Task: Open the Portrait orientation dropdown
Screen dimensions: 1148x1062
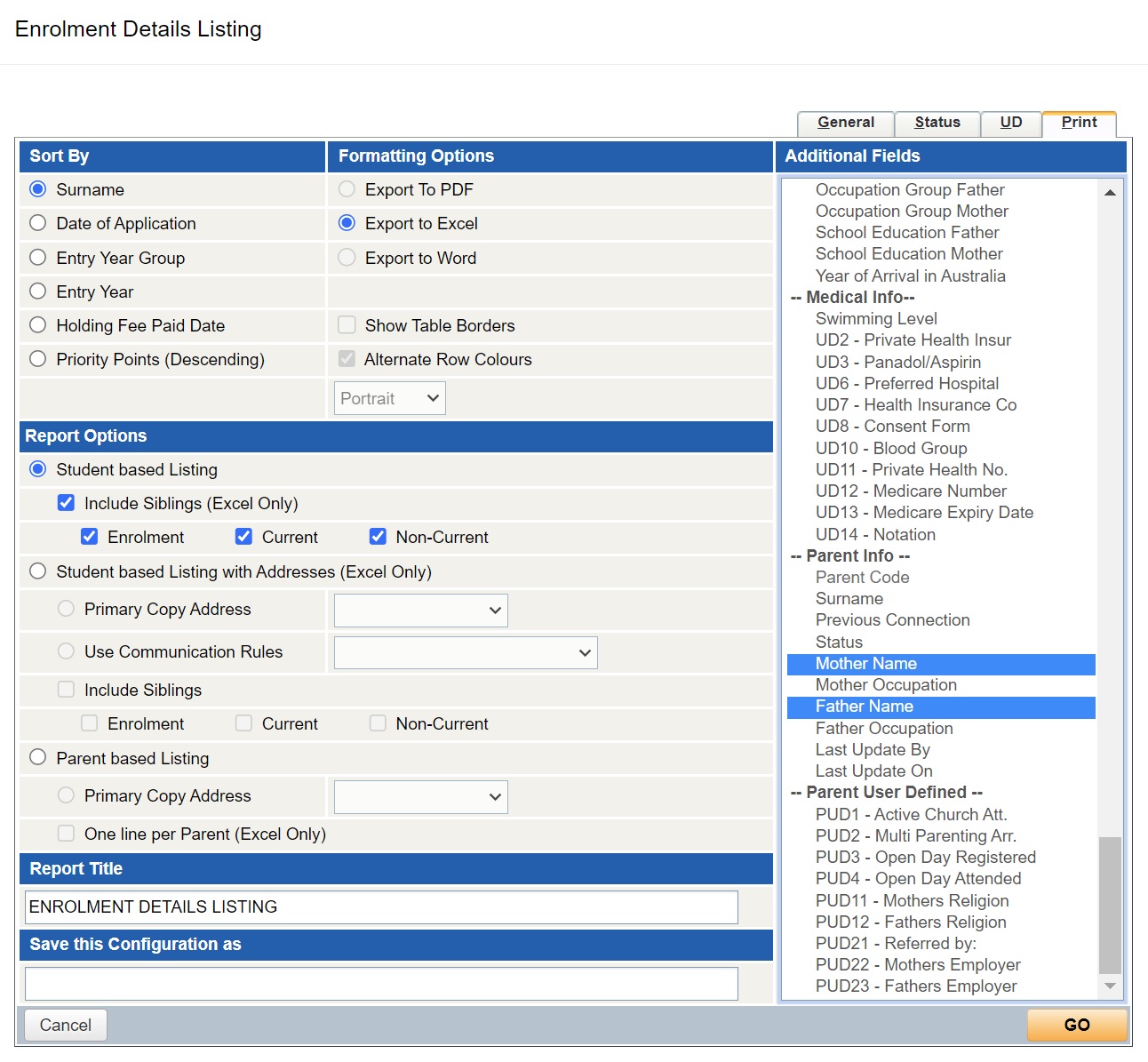Action: point(390,398)
